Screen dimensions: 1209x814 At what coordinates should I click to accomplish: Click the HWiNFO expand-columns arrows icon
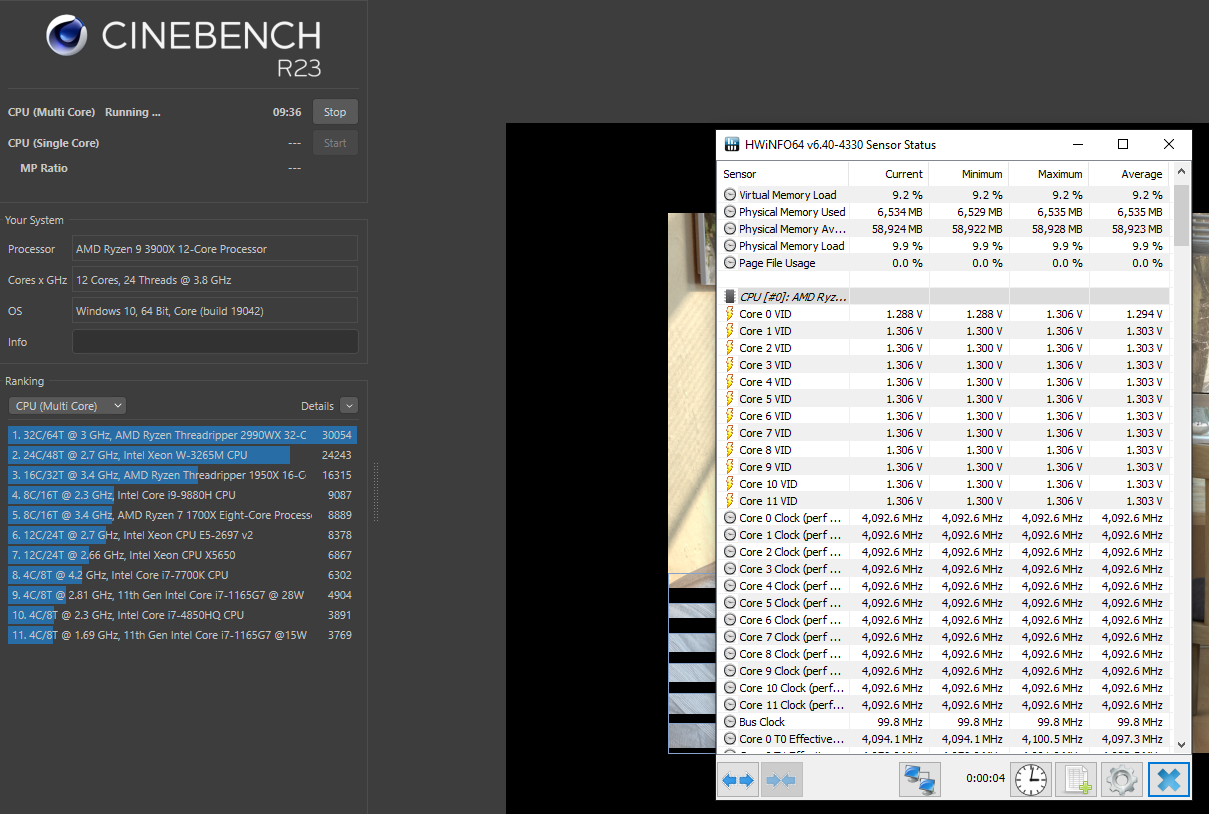pyautogui.click(x=739, y=780)
